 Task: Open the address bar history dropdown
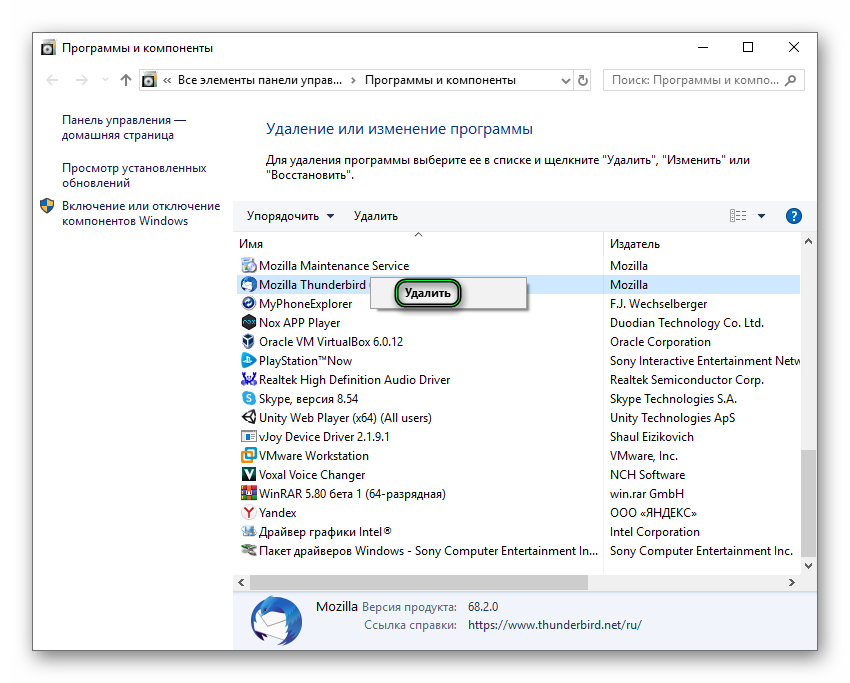tap(565, 81)
